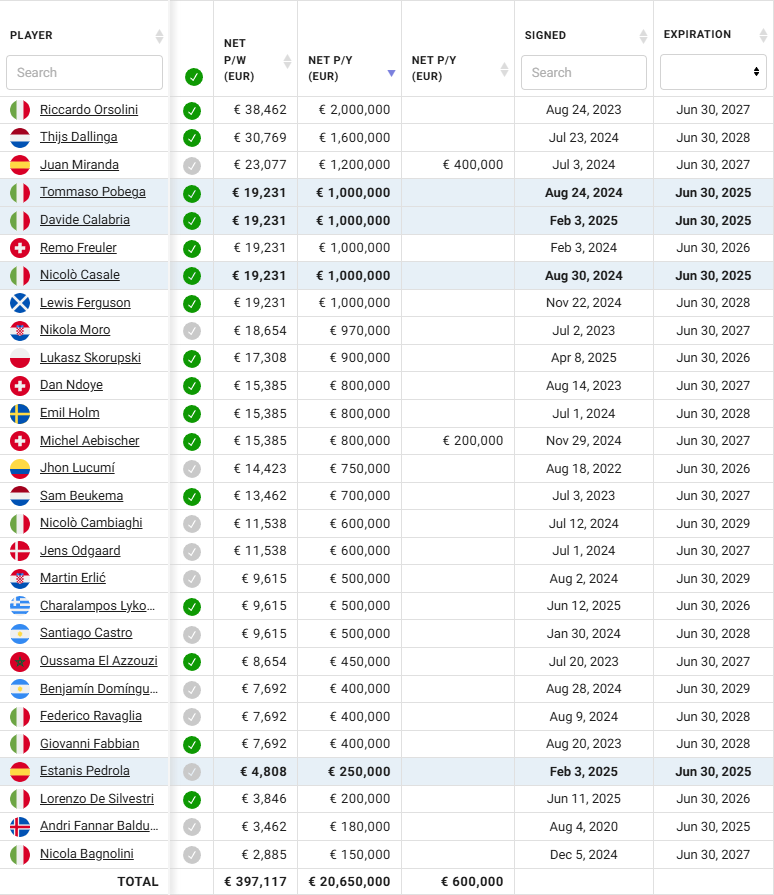
Task: Open Federico Ravaglia player link
Action: pyautogui.click(x=91, y=716)
